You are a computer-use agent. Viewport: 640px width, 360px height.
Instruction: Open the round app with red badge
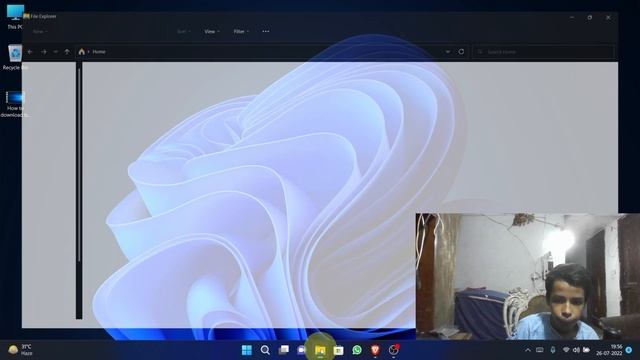click(x=393, y=350)
